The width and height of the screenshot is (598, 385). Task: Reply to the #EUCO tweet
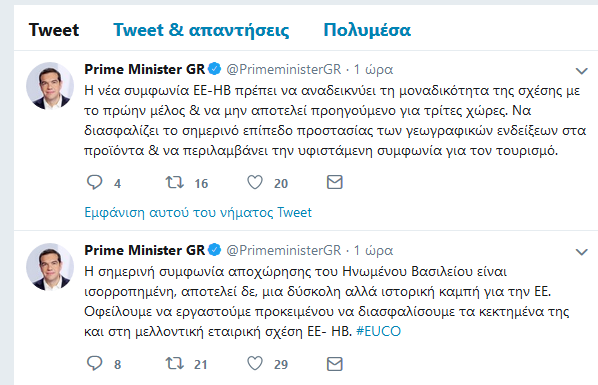coord(94,363)
